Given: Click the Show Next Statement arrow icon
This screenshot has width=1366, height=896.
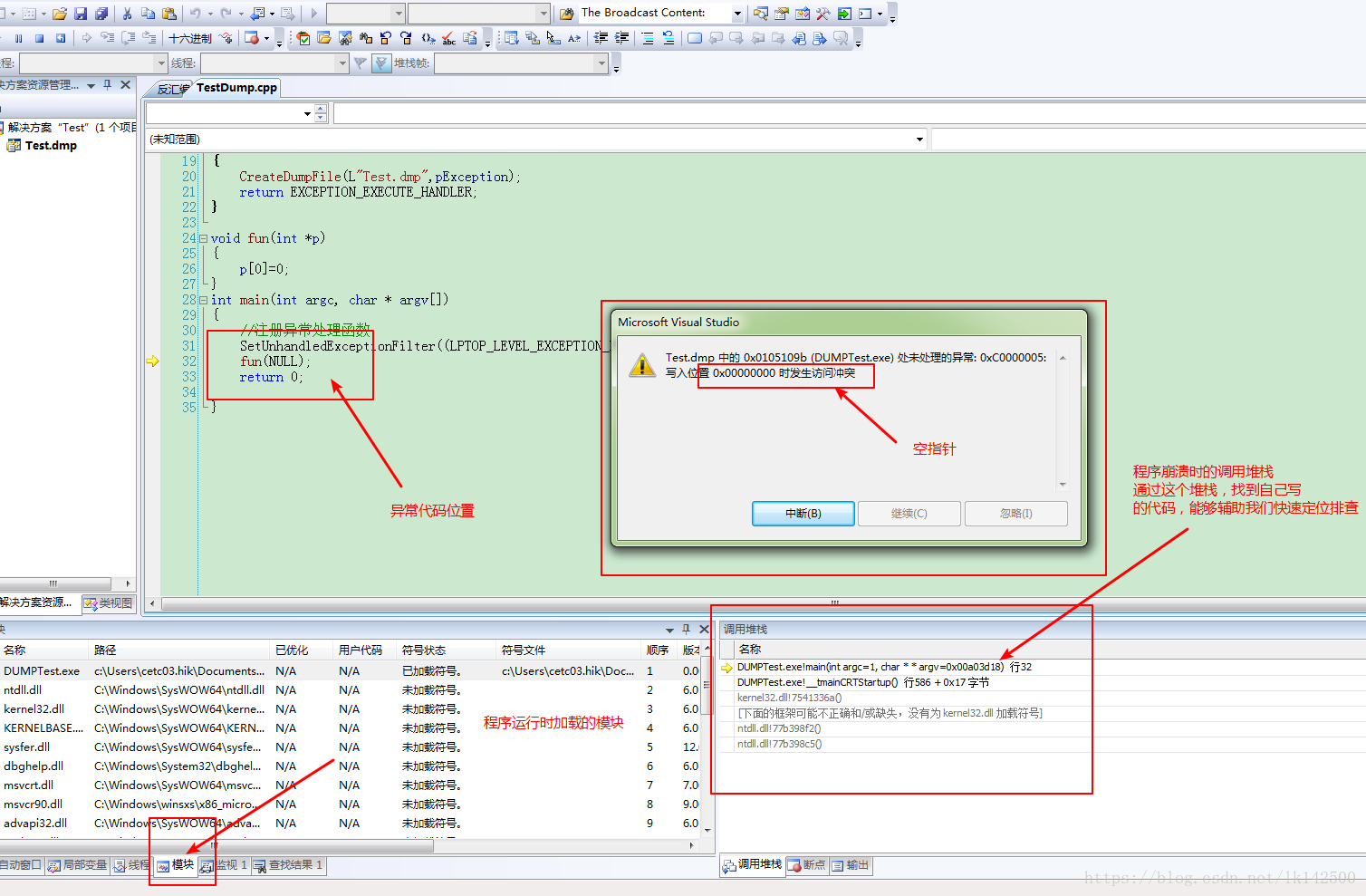Looking at the screenshot, I should point(86,38).
